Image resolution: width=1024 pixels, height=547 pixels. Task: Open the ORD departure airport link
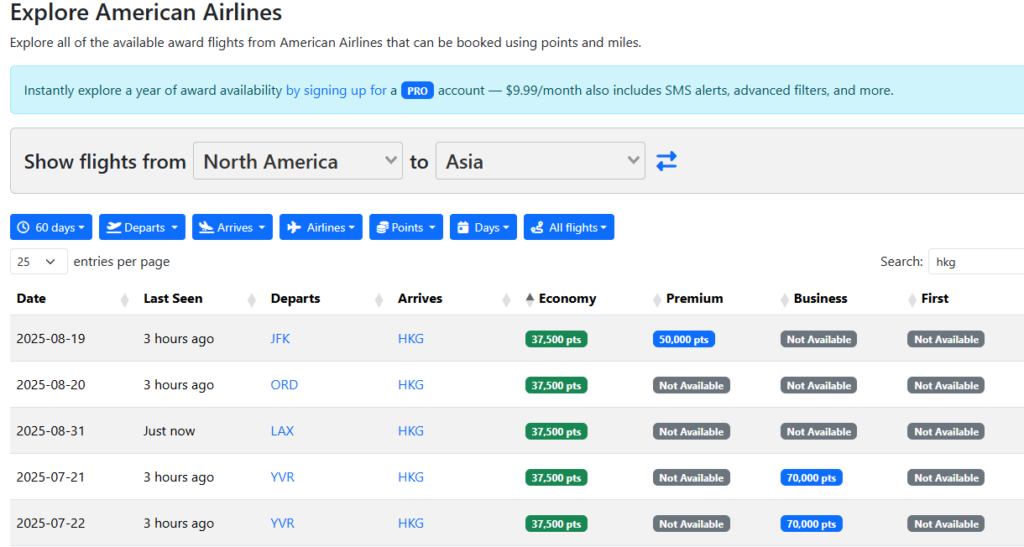click(x=284, y=385)
